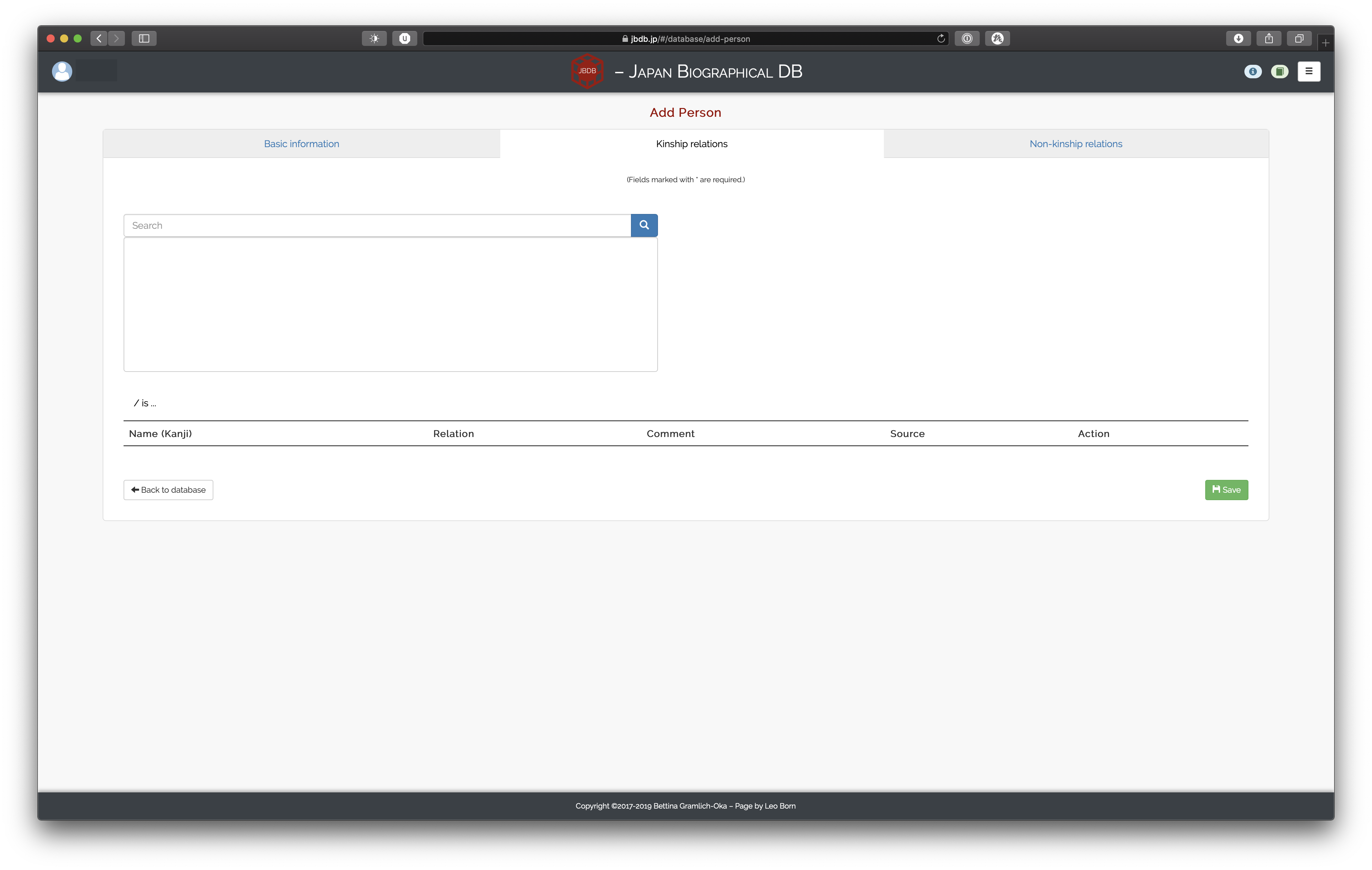Click Back to database button
Image resolution: width=1372 pixels, height=870 pixels.
click(168, 490)
